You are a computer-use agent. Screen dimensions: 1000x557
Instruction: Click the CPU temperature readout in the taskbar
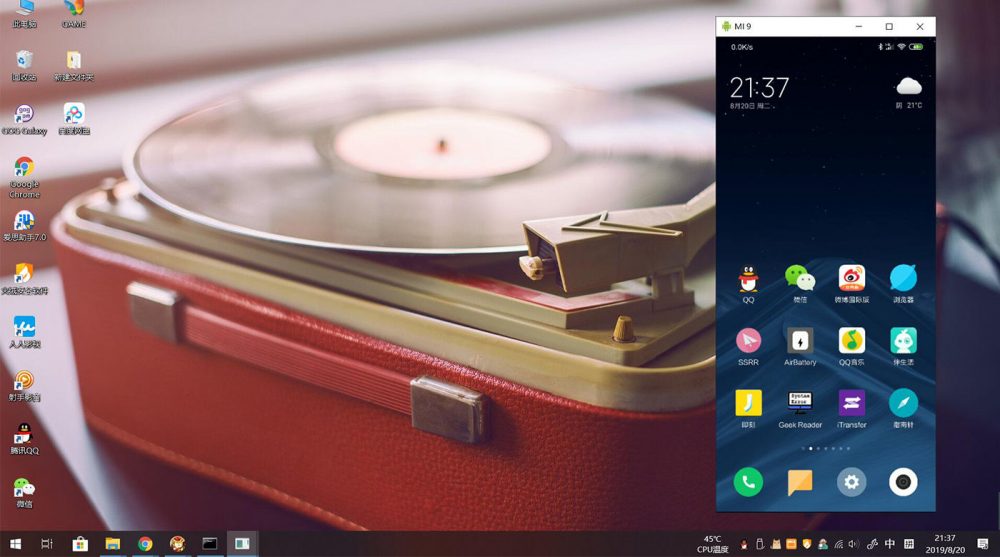pos(712,544)
